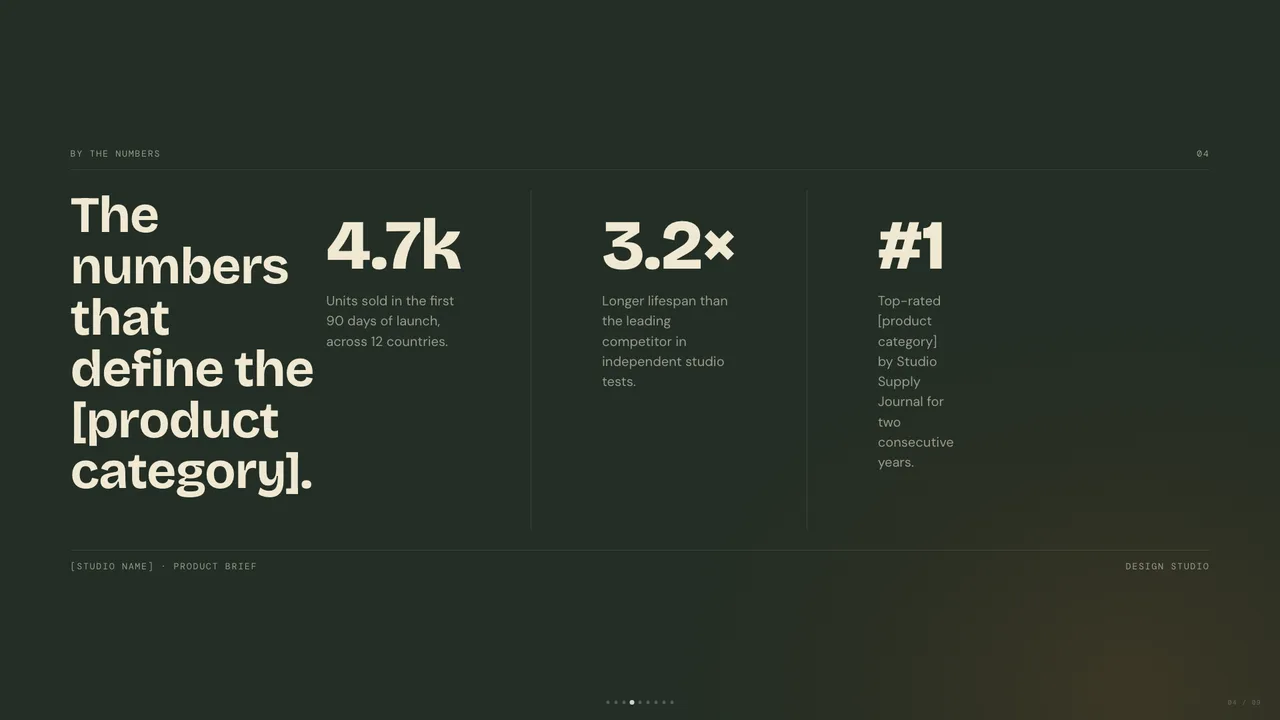Go to last slide via ninth dot
Screen dimensions: 1280x720
click(672, 702)
